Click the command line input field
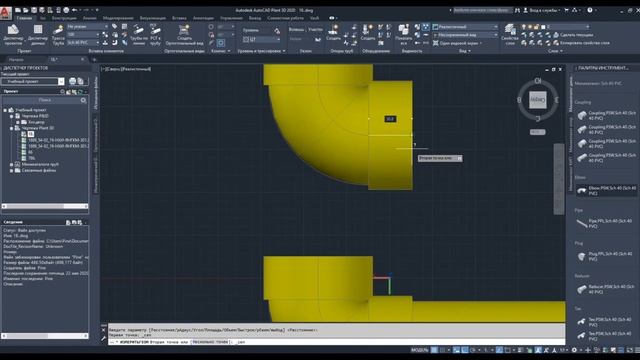640x360 pixels. coord(337,342)
